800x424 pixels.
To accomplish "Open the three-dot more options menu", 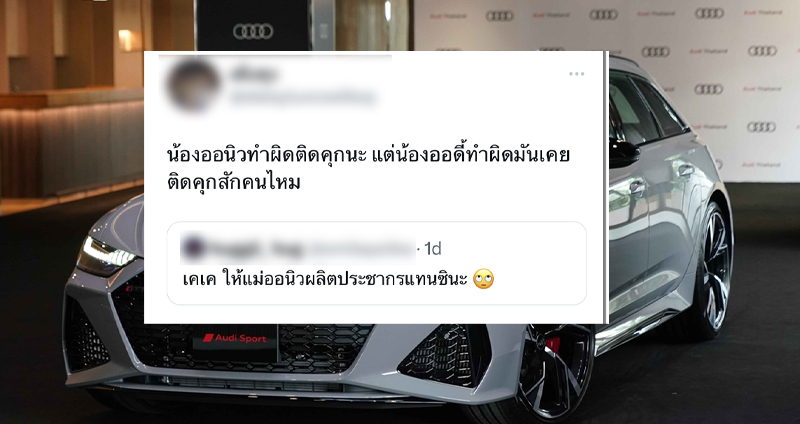I will coord(577,74).
